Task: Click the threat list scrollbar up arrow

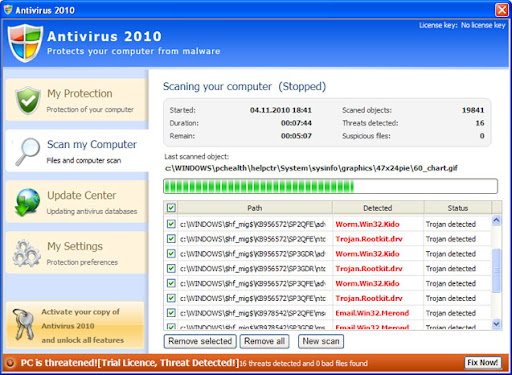Action: (x=496, y=220)
